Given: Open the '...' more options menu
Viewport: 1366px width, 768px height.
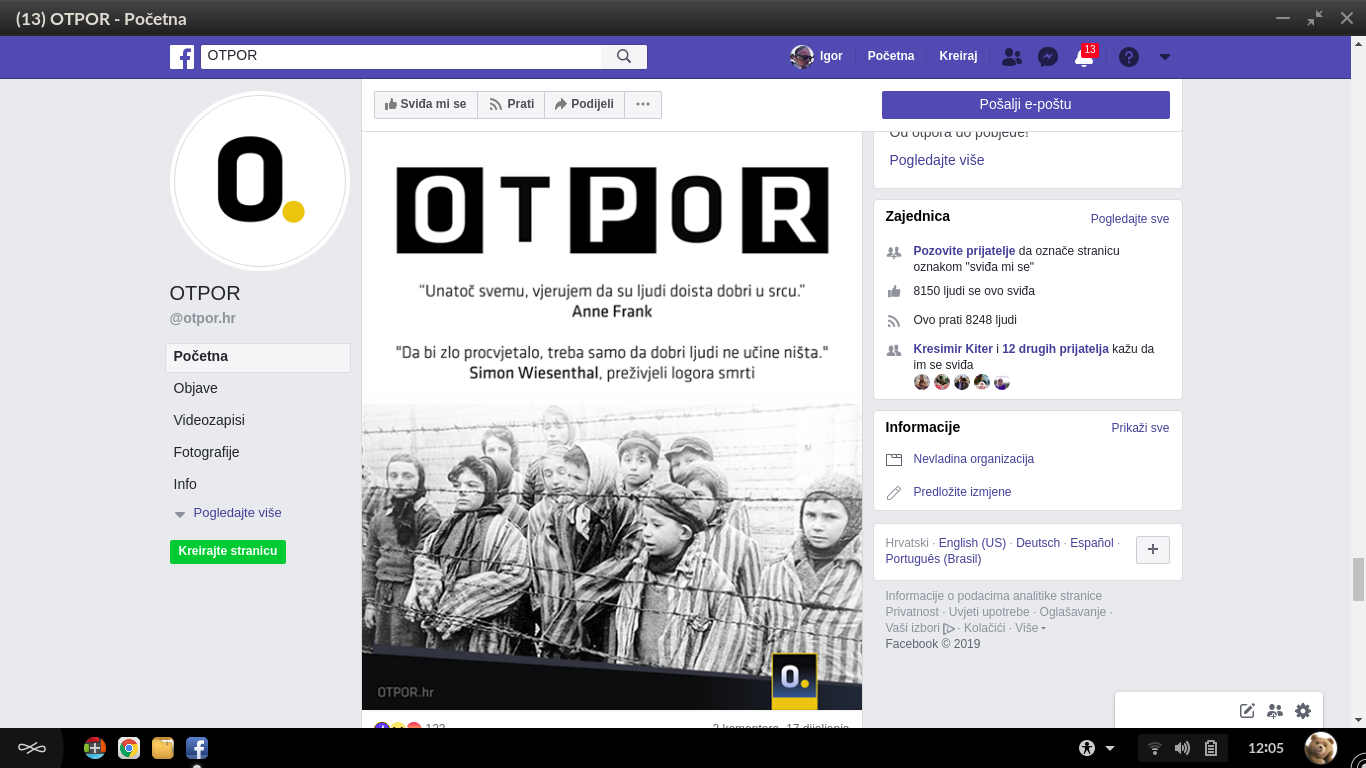Looking at the screenshot, I should point(643,104).
